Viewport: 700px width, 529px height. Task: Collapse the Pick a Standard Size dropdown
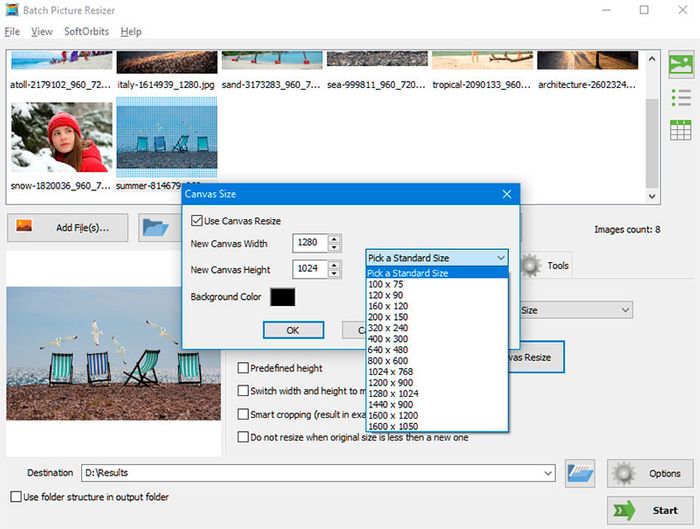pos(500,258)
